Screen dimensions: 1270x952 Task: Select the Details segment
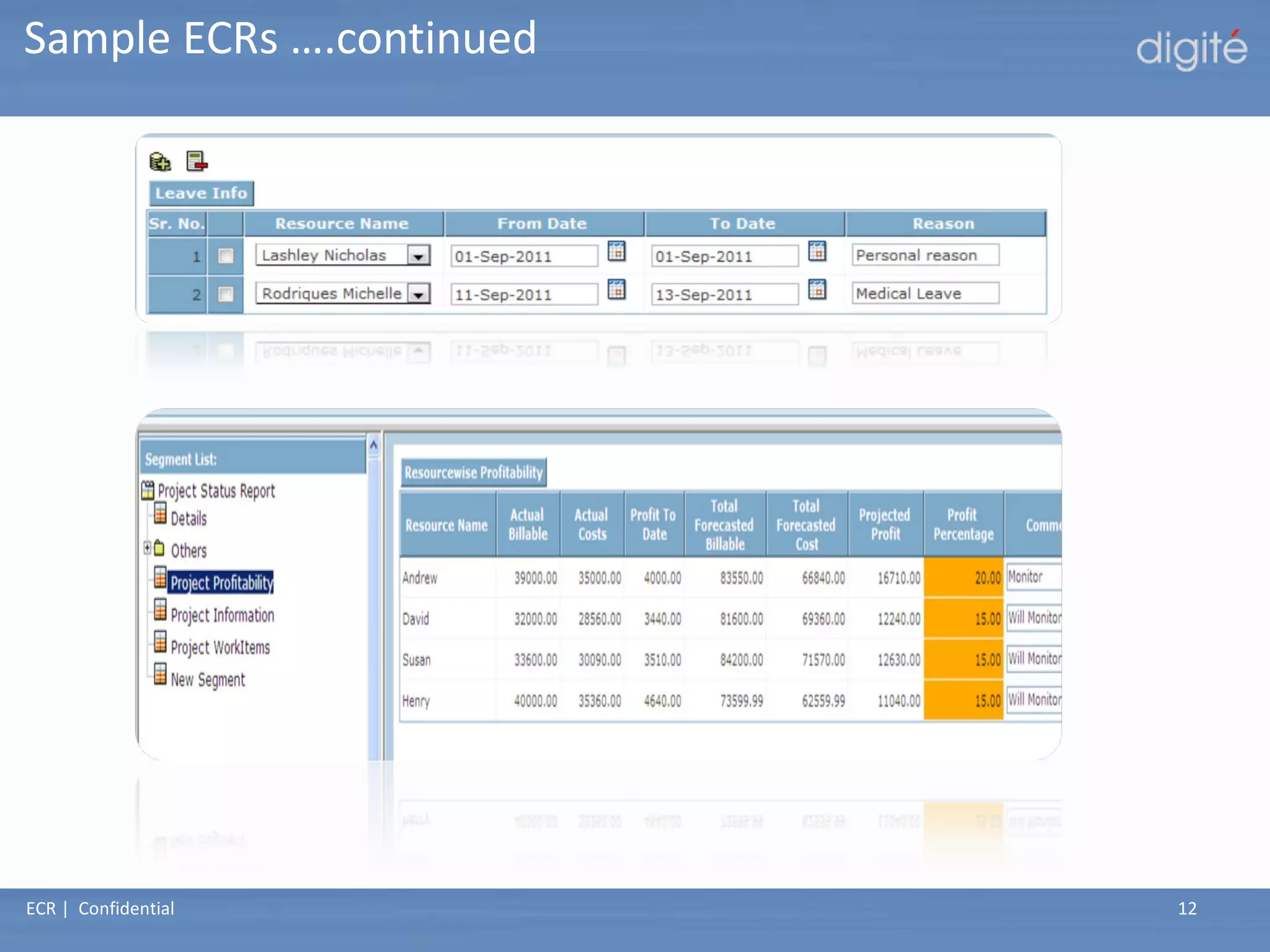189,519
